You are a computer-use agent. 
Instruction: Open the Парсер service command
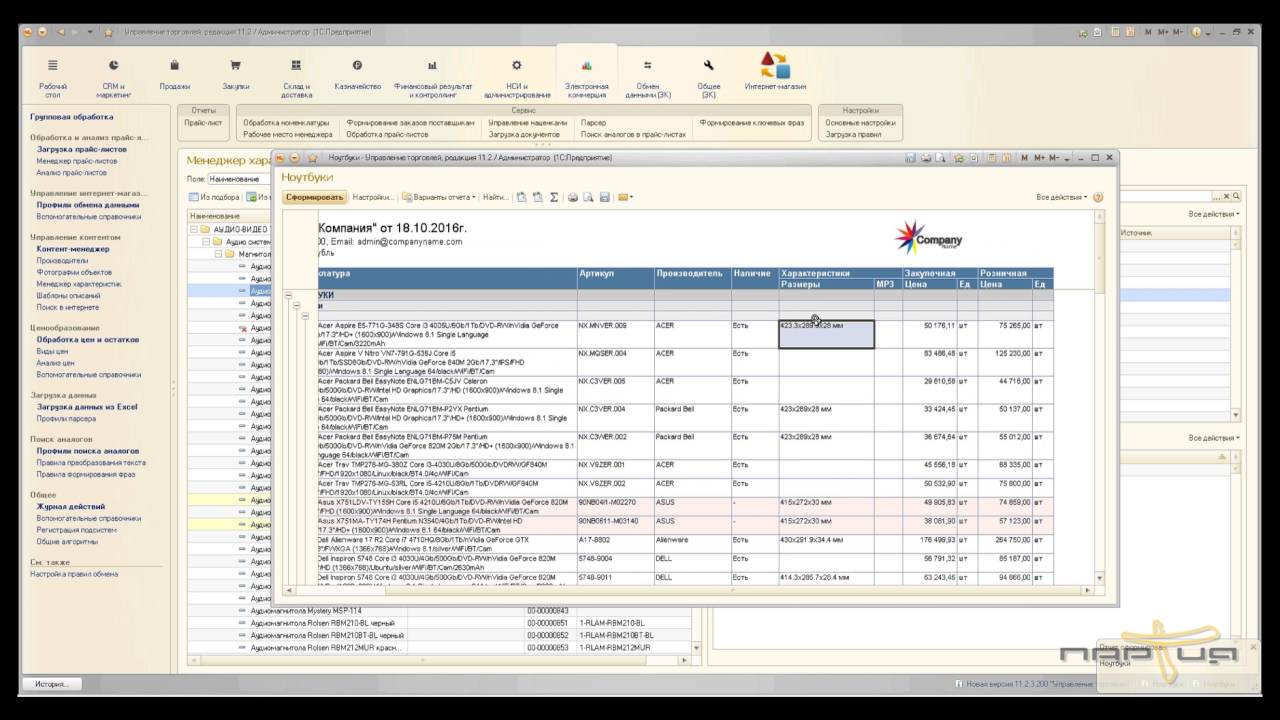593,122
